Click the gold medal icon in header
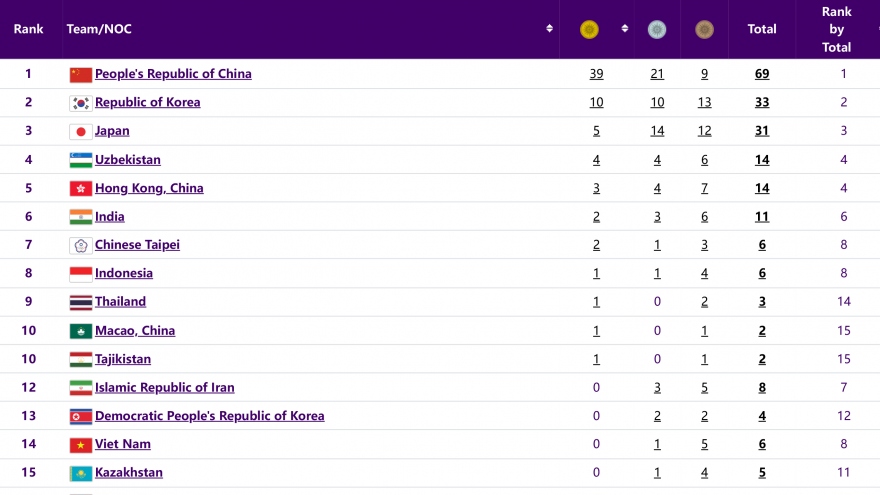Screen dimensions: 880x495 pyautogui.click(x=590, y=30)
